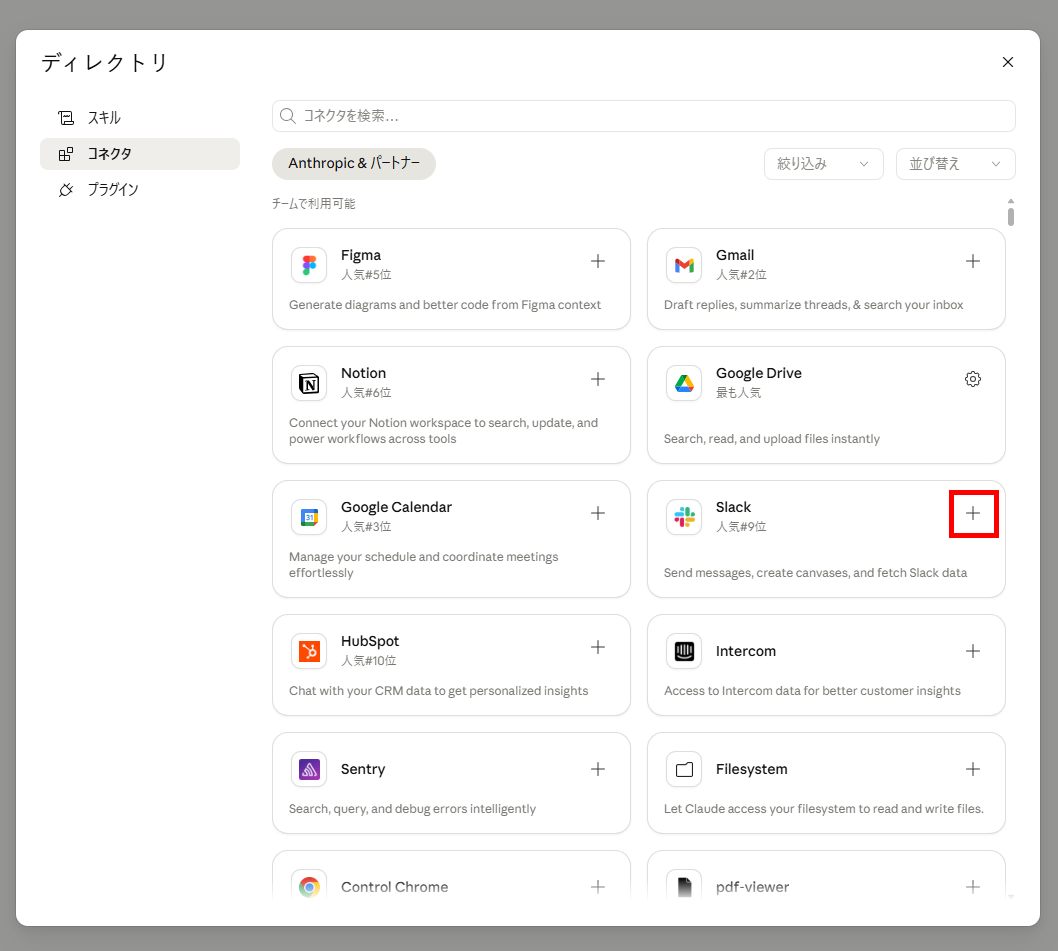
Task: Click 'Chat with your CRM data' description
Action: [439, 691]
